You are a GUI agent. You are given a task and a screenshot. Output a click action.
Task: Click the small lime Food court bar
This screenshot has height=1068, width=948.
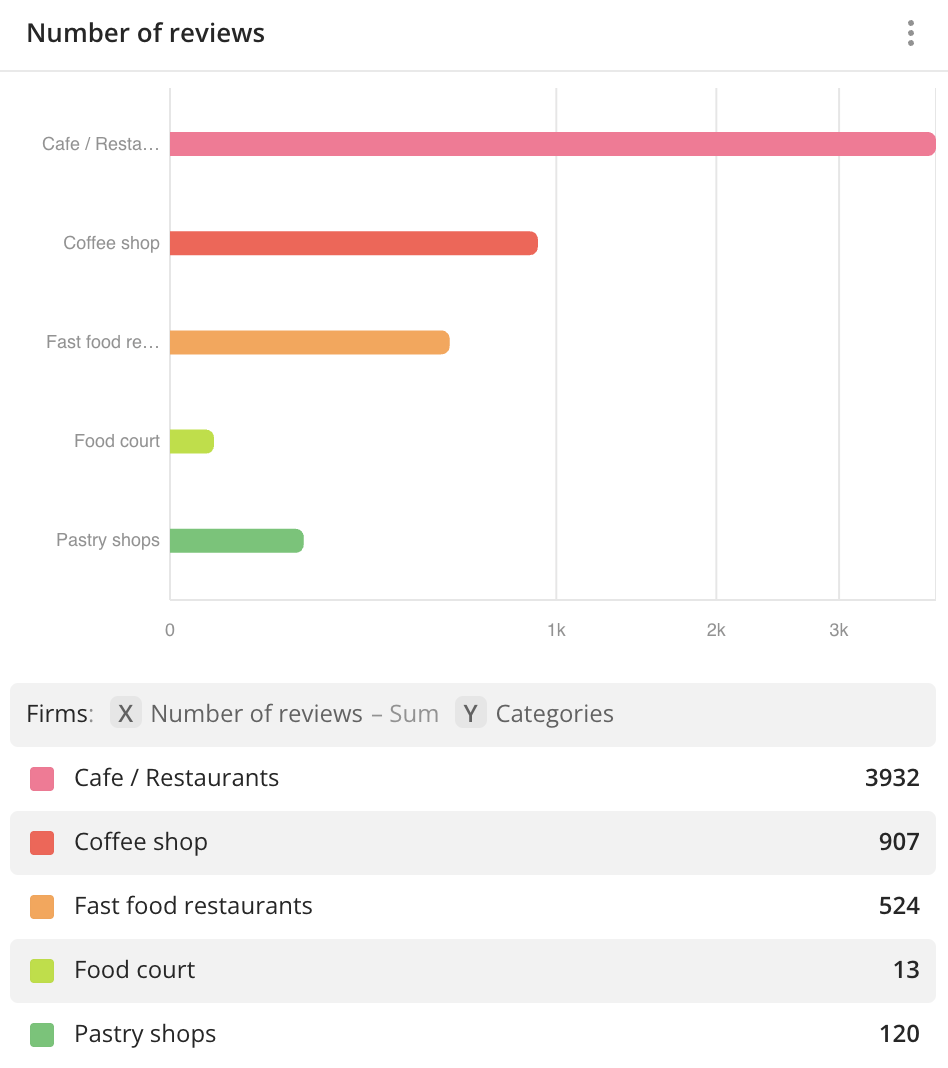tap(192, 441)
